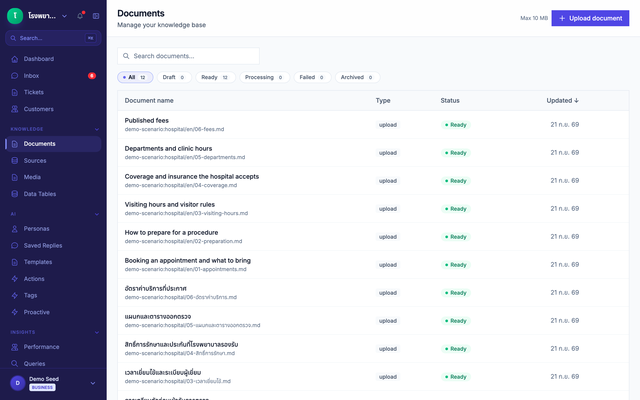This screenshot has width=640, height=400.
Task: Click the Upload document button
Action: coord(590,18)
